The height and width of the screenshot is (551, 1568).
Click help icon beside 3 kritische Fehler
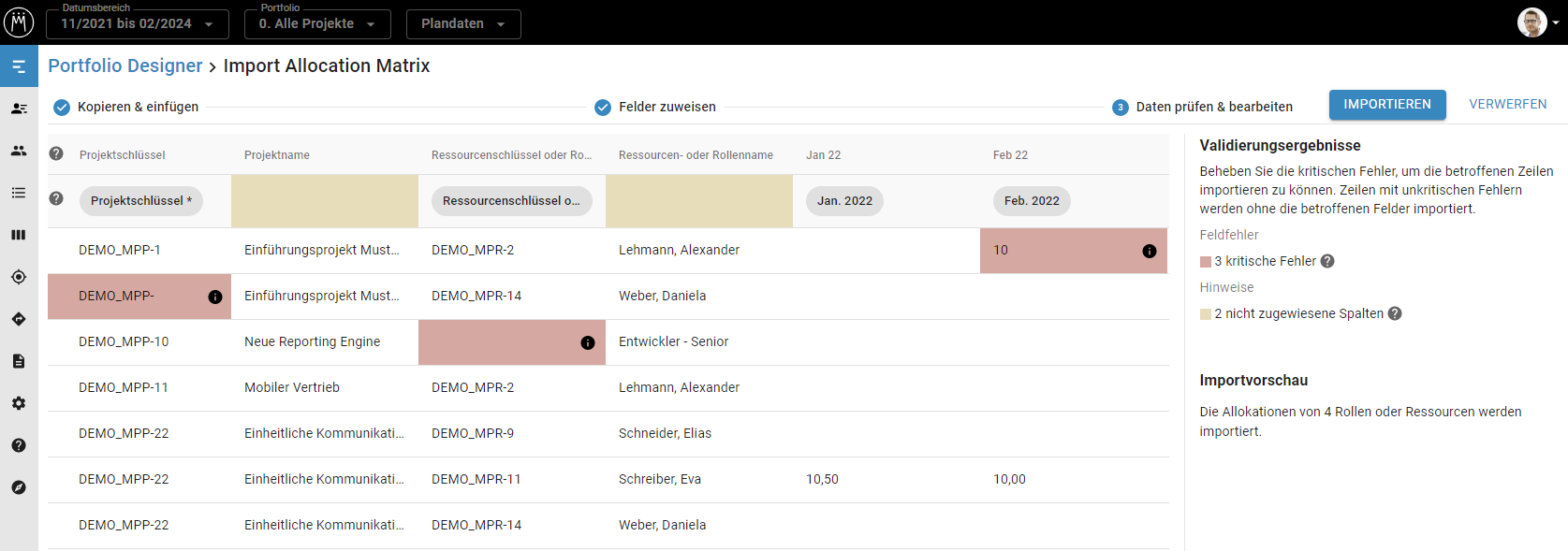[x=1327, y=261]
